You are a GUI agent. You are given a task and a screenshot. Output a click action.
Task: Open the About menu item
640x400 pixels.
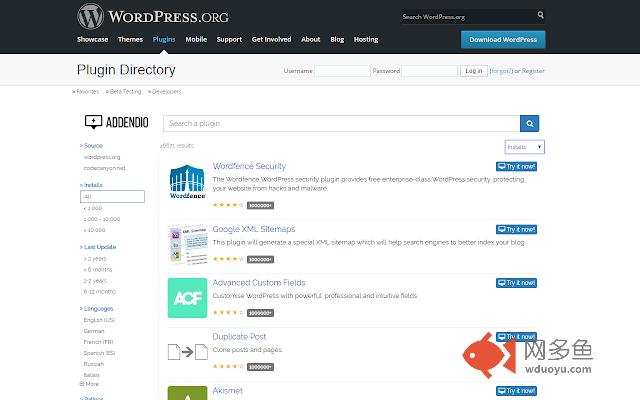[311, 40]
